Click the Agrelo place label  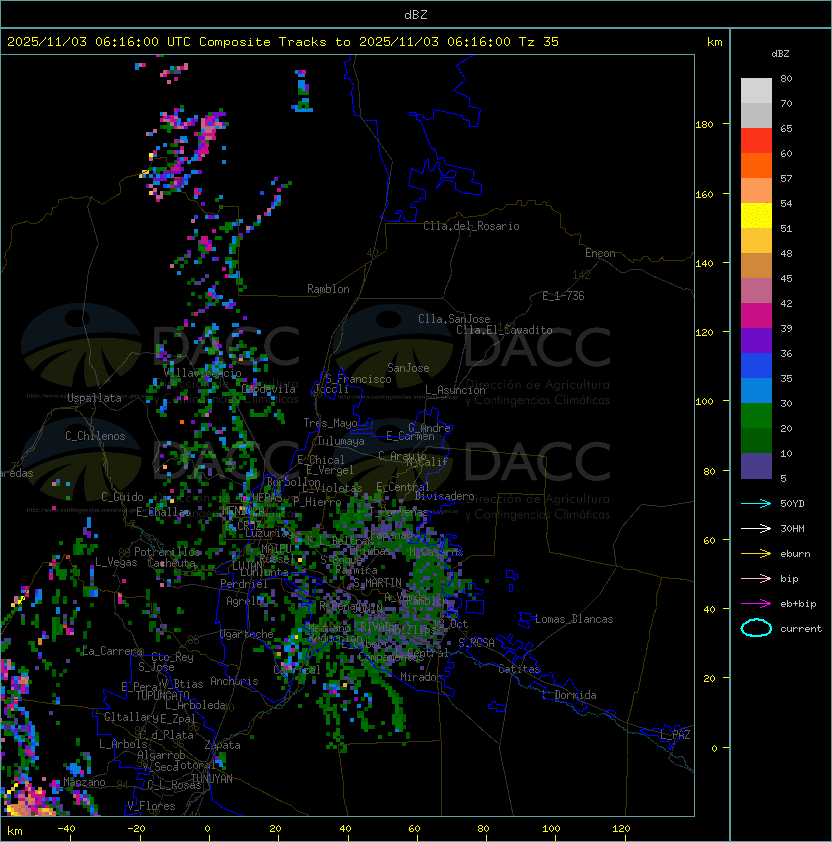[244, 601]
